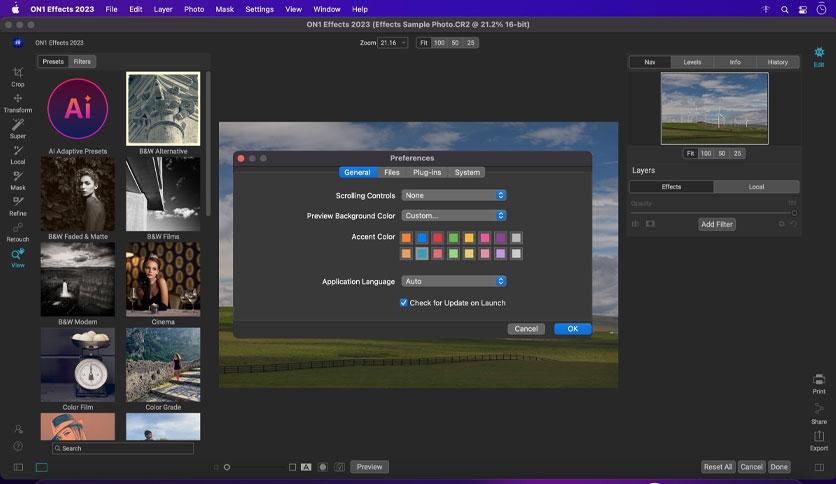This screenshot has width=836, height=484.
Task: Open the Scrolling Controls dropdown
Action: click(x=454, y=195)
